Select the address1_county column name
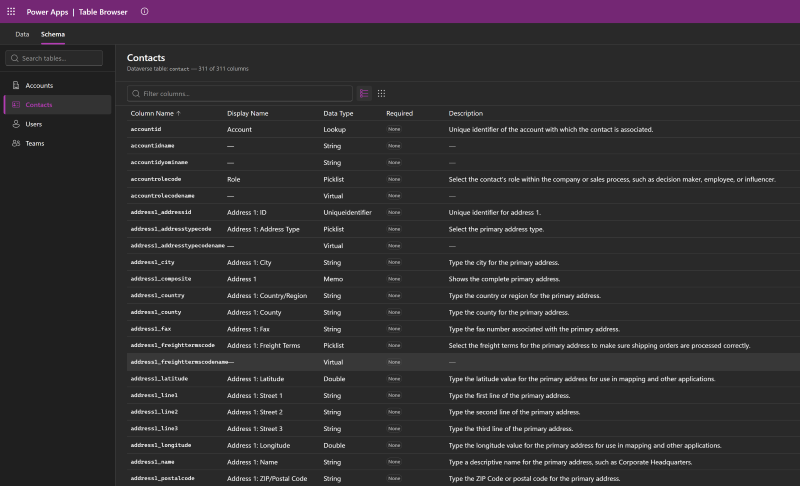The height and width of the screenshot is (486, 800). tap(156, 312)
